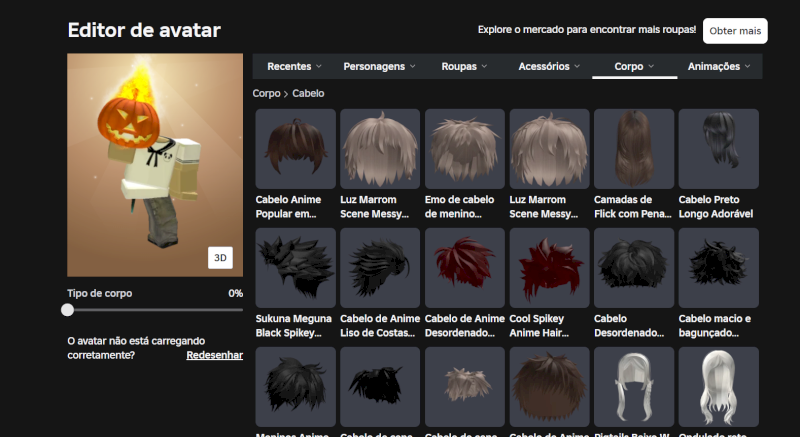
Task: Select Cool Spikey Anime Hair thumbnail
Action: click(x=549, y=268)
